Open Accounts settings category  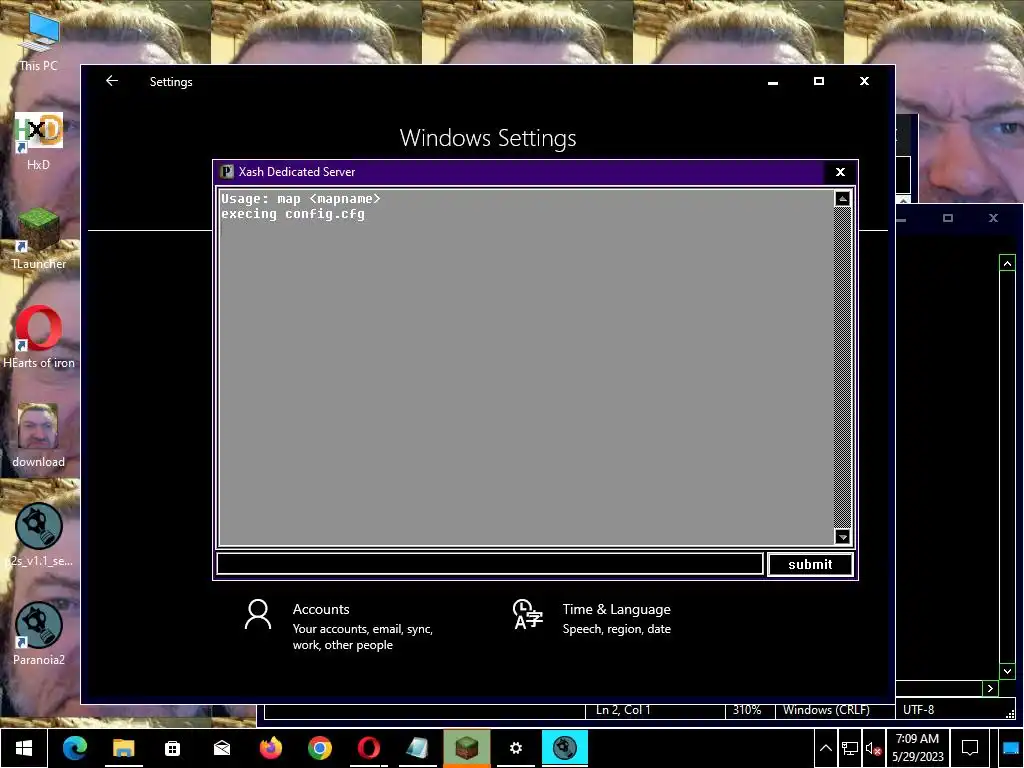pos(340,626)
